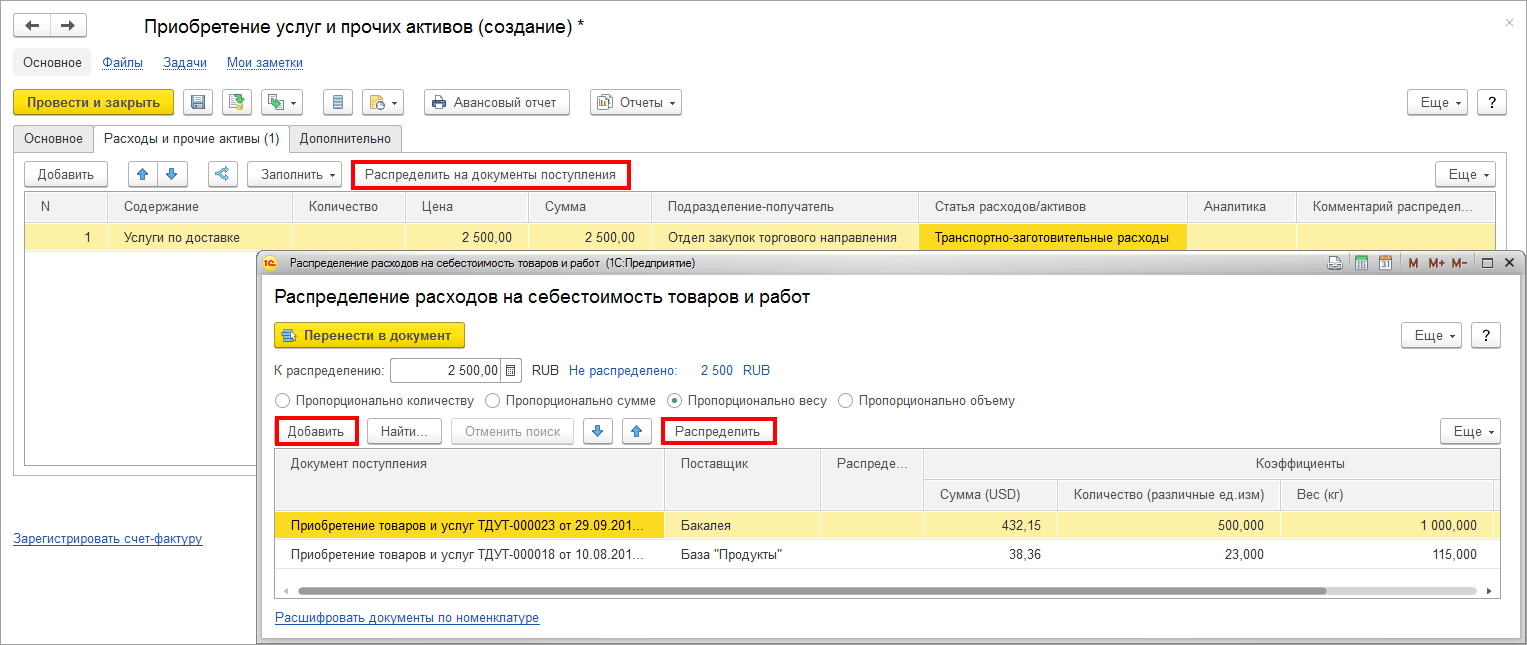This screenshot has height=645, width=1527.
Task: Select Пропорционально сумме option
Action: point(492,401)
